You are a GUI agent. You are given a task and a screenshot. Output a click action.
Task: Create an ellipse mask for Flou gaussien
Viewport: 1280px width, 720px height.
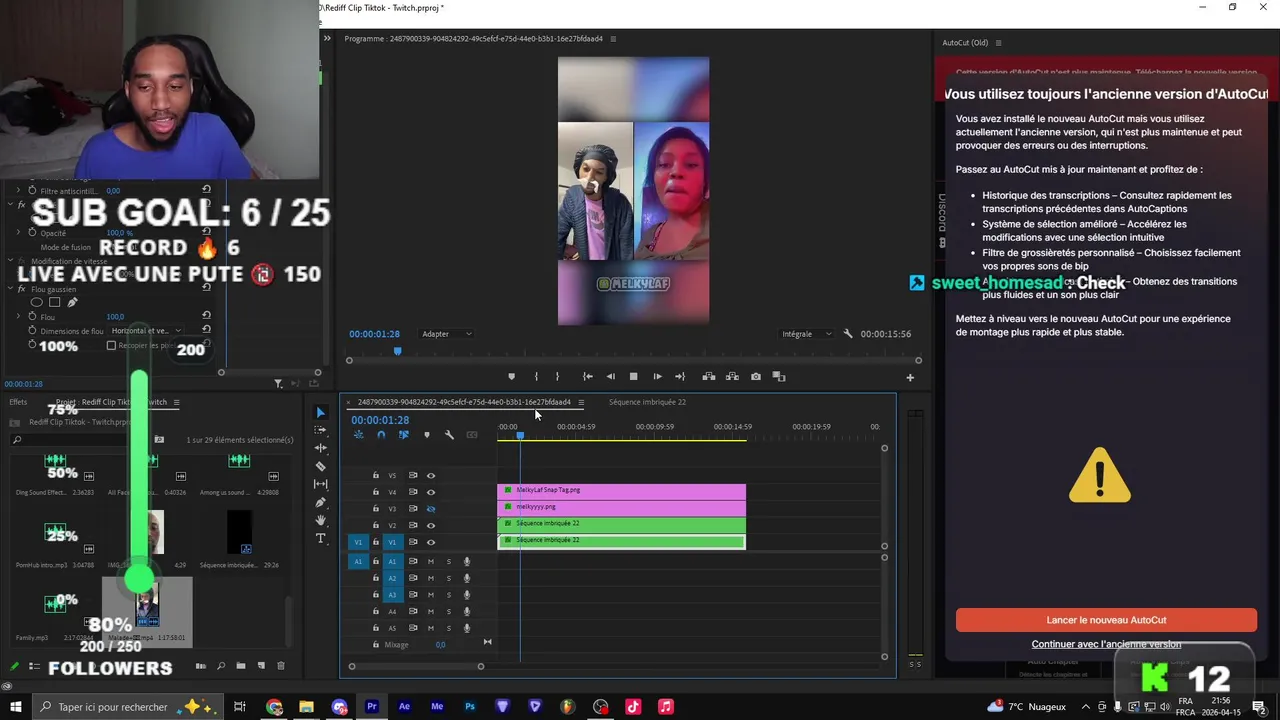click(37, 302)
